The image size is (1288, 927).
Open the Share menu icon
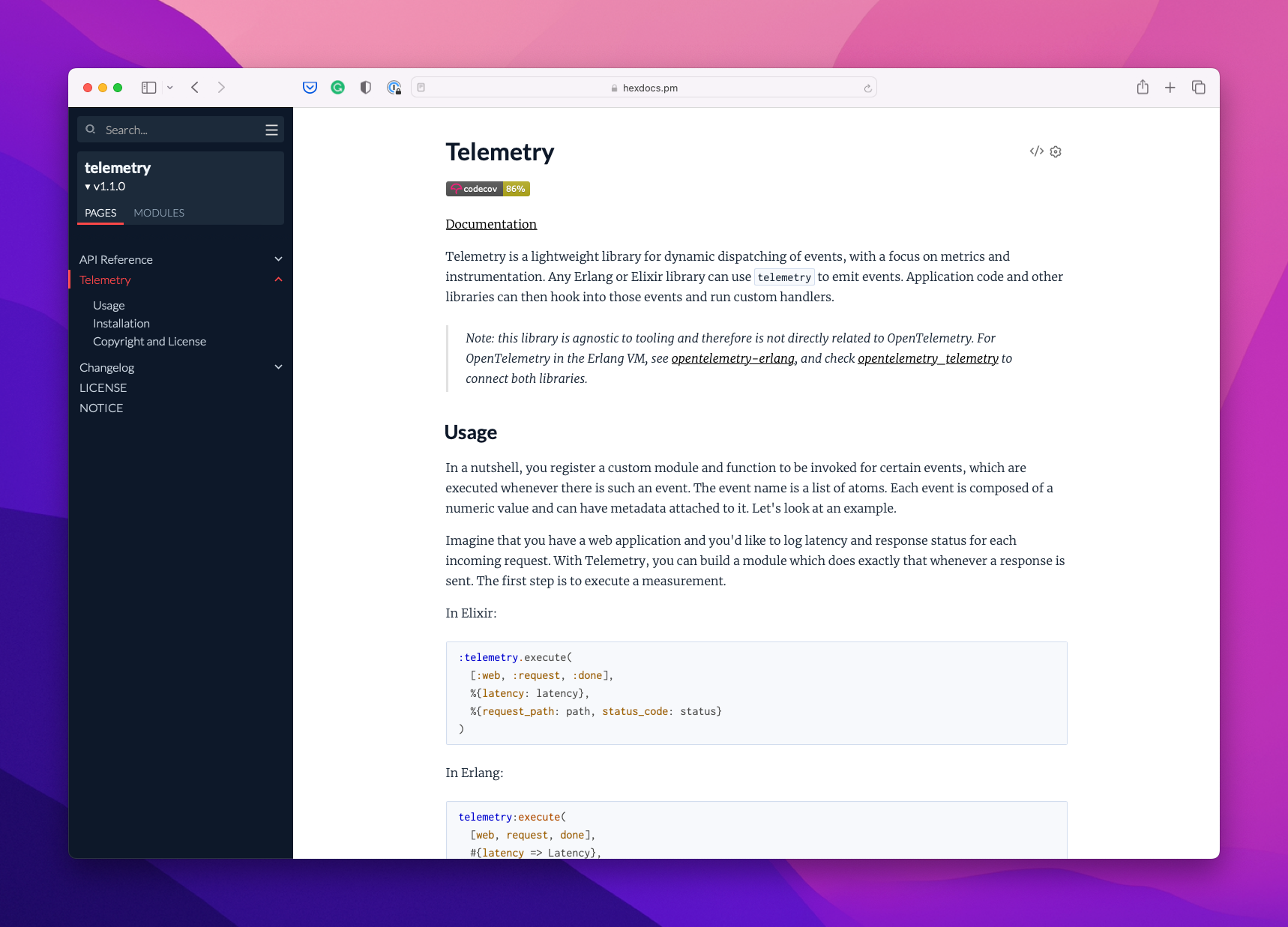[x=1143, y=87]
